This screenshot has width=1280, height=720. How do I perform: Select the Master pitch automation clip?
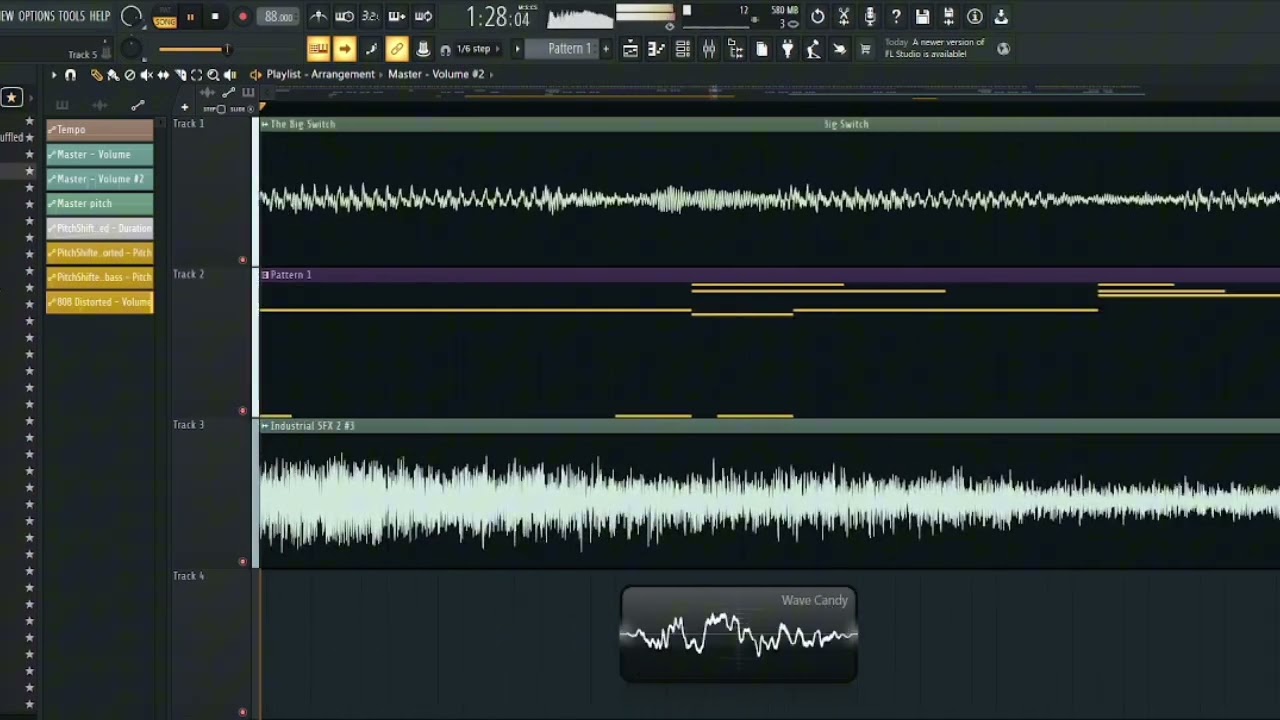(100, 203)
